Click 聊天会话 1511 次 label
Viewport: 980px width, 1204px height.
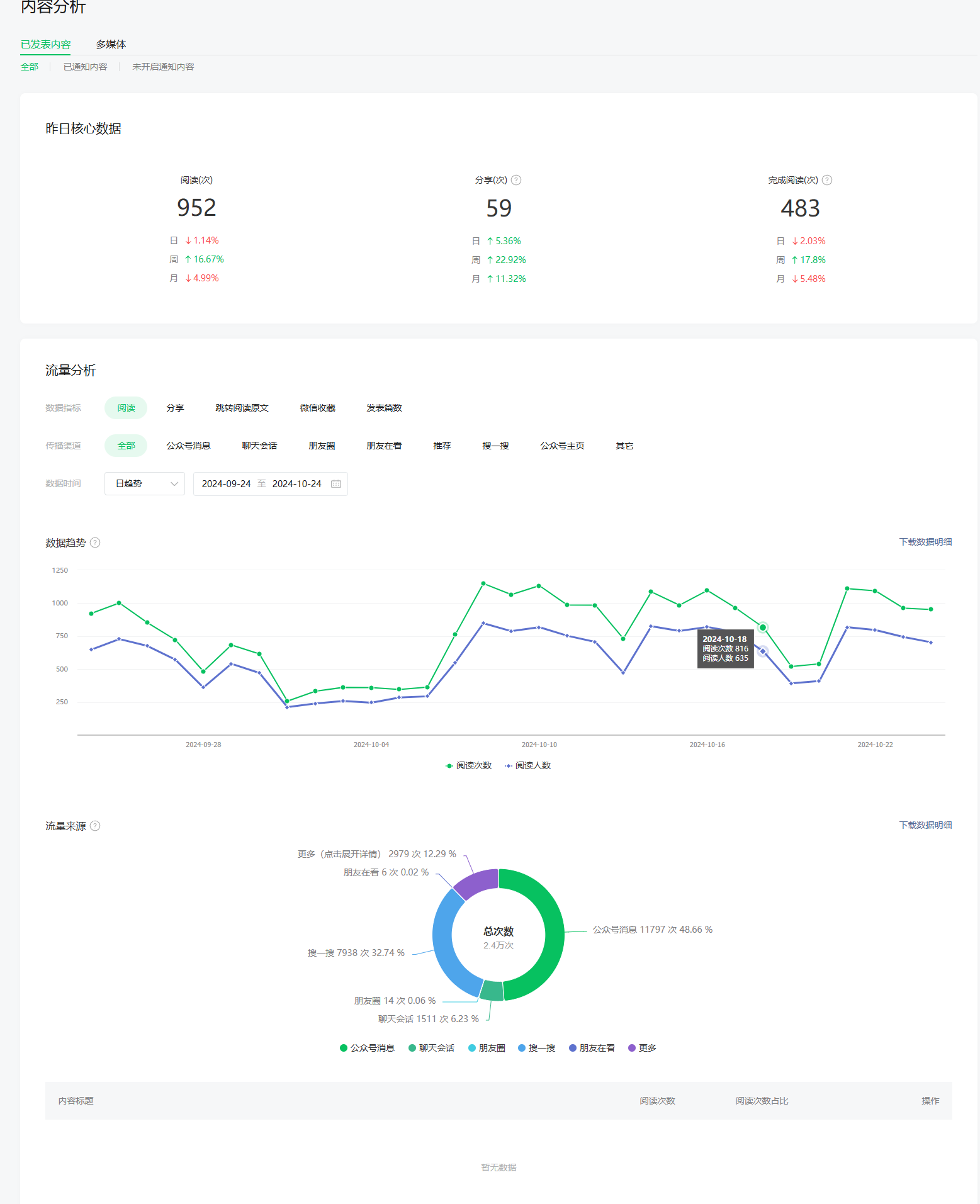click(x=429, y=1019)
